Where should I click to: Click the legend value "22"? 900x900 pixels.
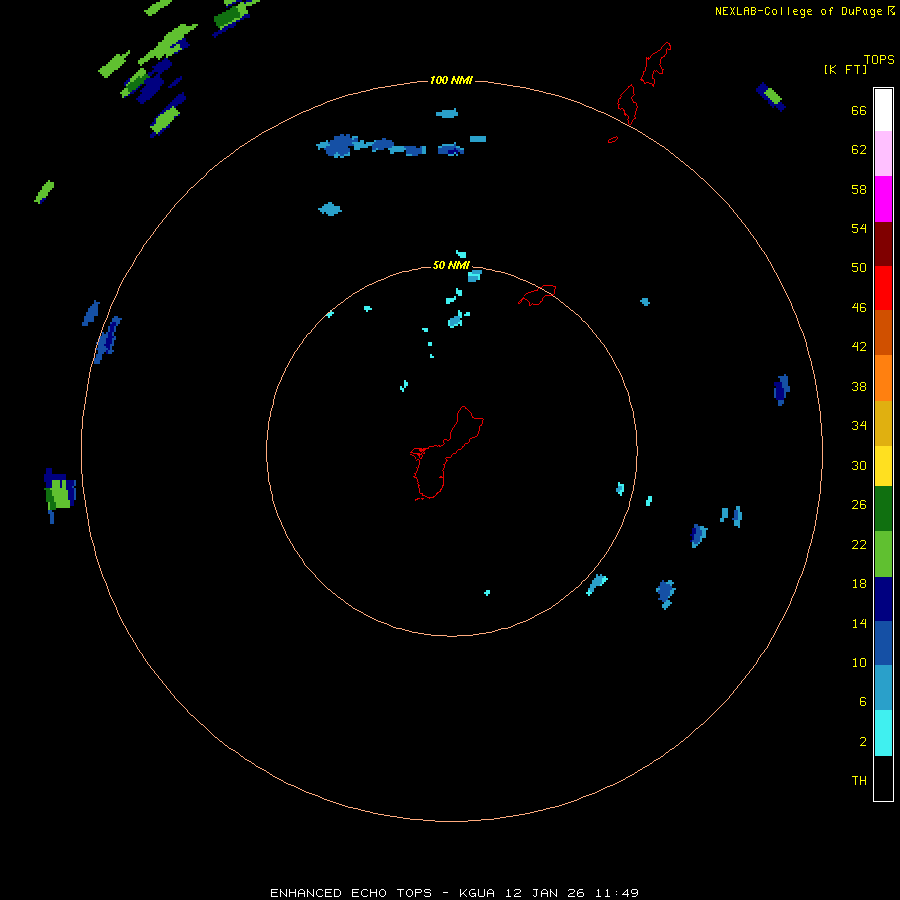(x=859, y=544)
